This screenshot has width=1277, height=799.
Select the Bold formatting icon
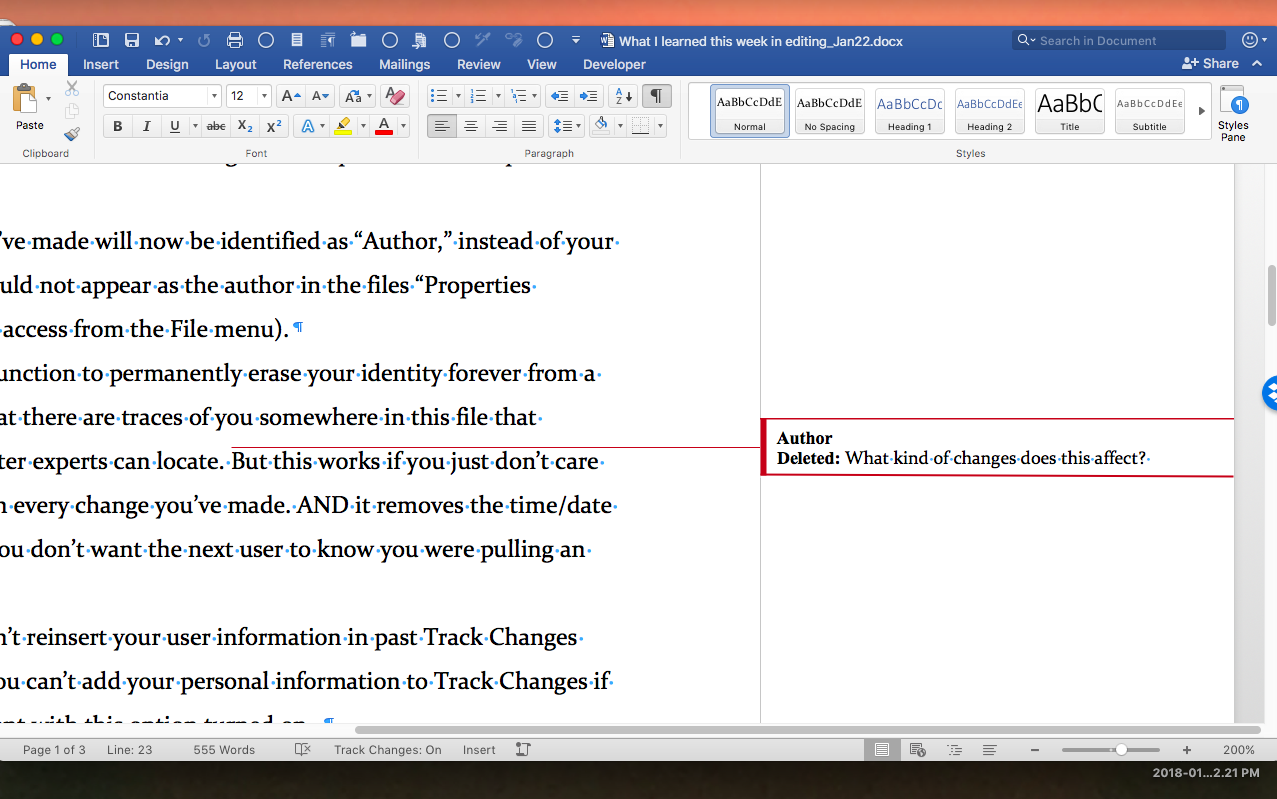pyautogui.click(x=117, y=126)
